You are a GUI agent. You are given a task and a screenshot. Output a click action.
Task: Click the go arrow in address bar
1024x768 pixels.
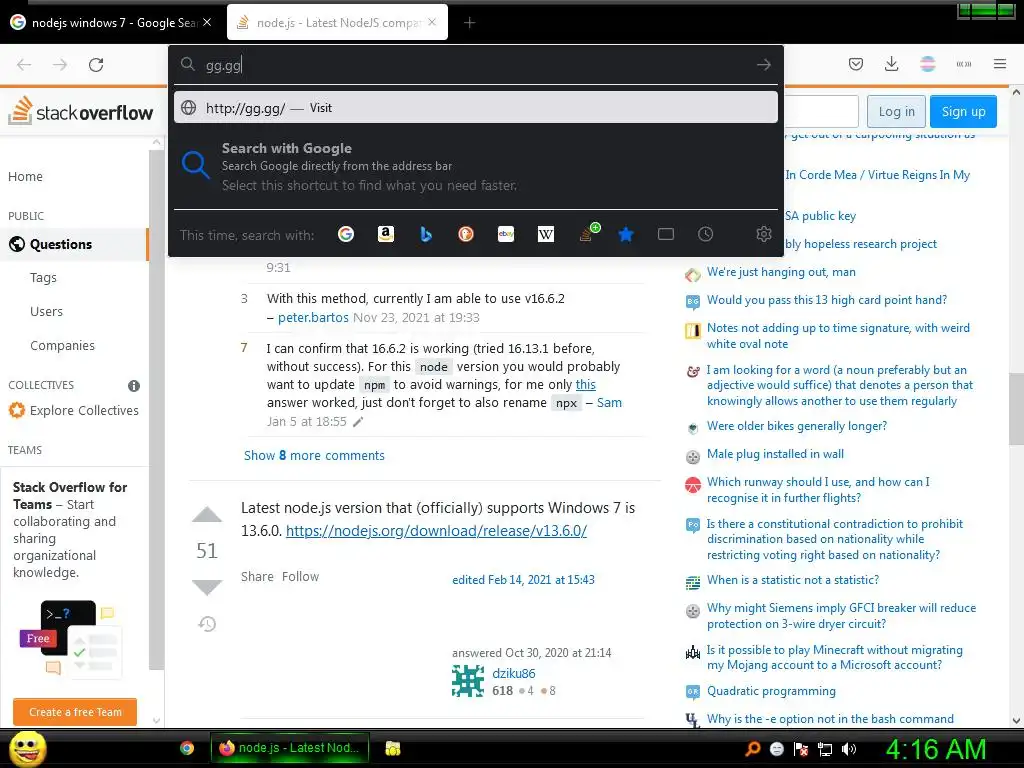pyautogui.click(x=763, y=65)
